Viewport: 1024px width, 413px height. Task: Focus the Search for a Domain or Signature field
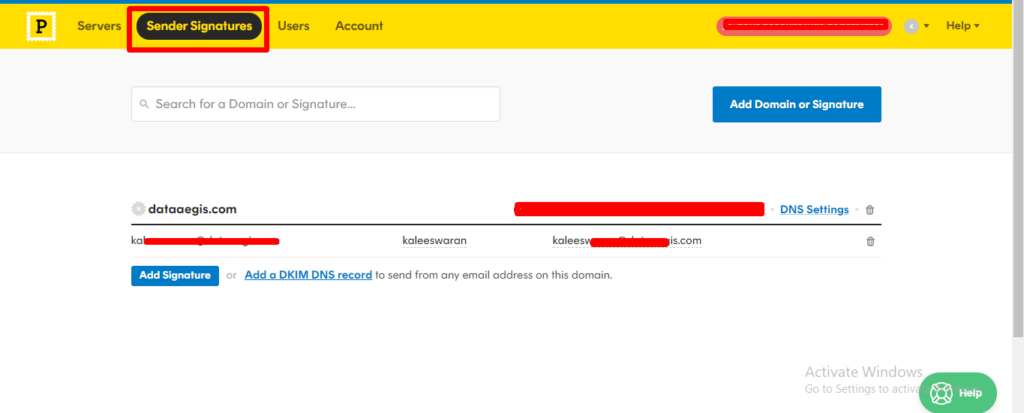(320, 104)
